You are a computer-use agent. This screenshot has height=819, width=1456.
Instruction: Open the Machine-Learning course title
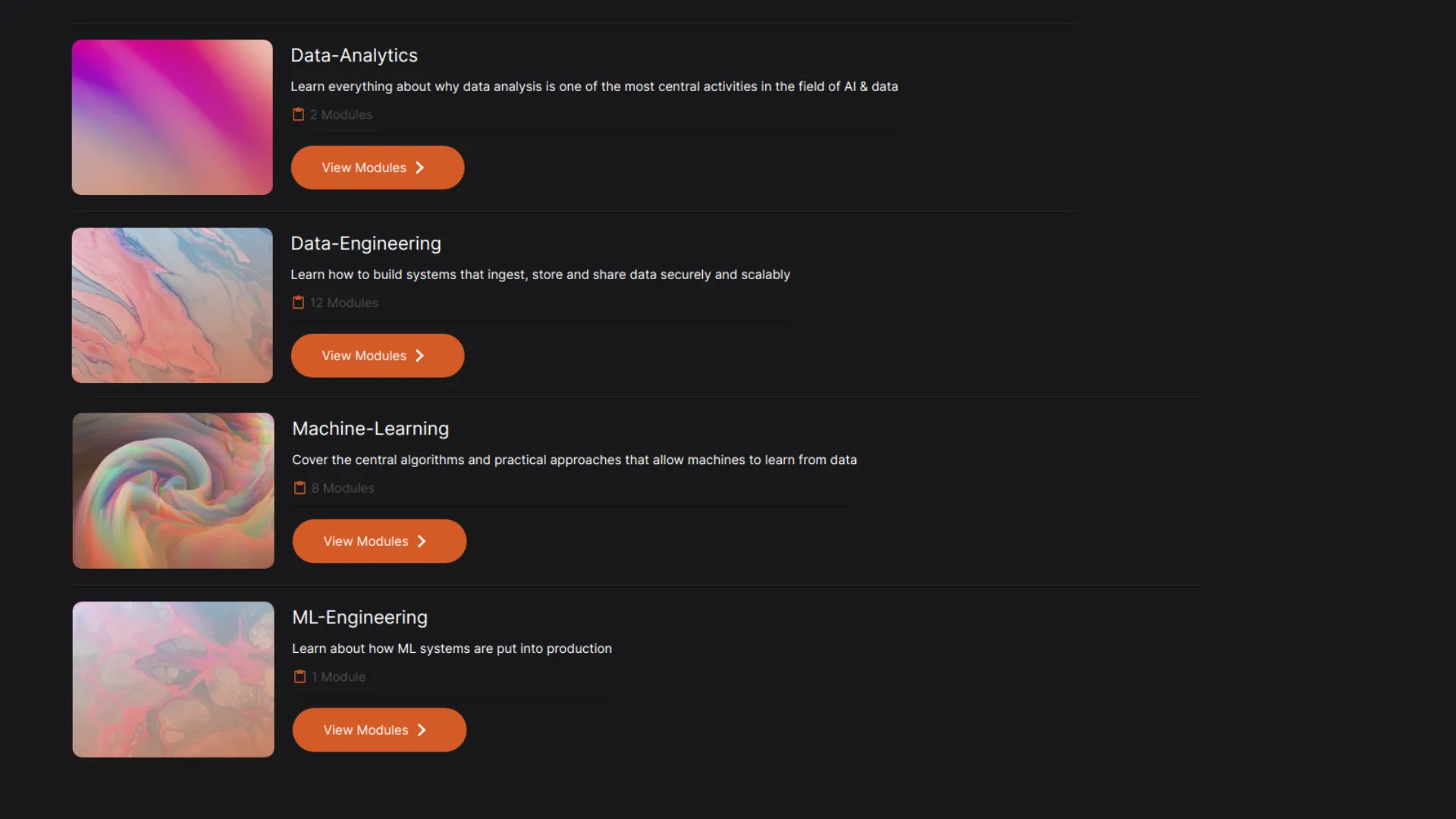click(x=370, y=428)
